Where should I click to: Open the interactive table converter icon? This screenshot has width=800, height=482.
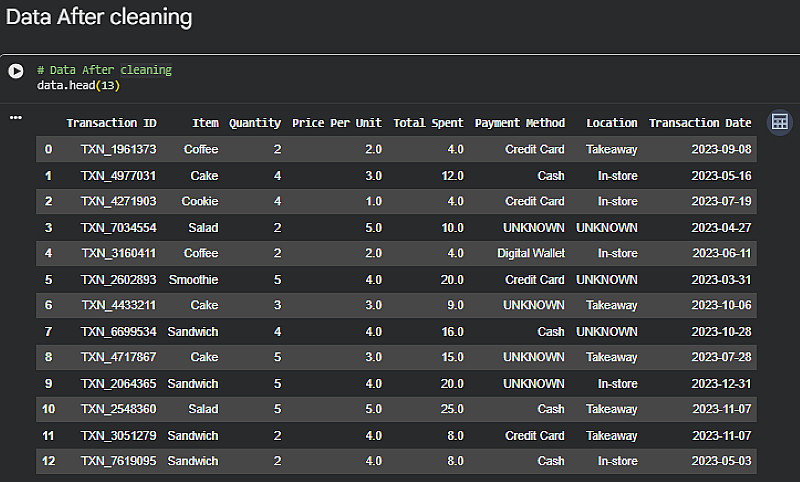779,122
